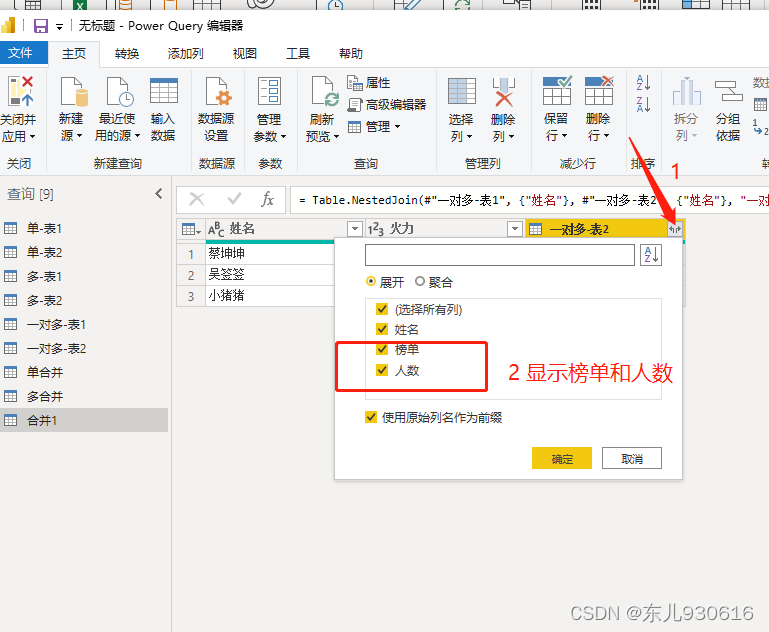Image resolution: width=769 pixels, height=632 pixels.
Task: Click Choose Columns (选择列) icon
Action: 461,91
